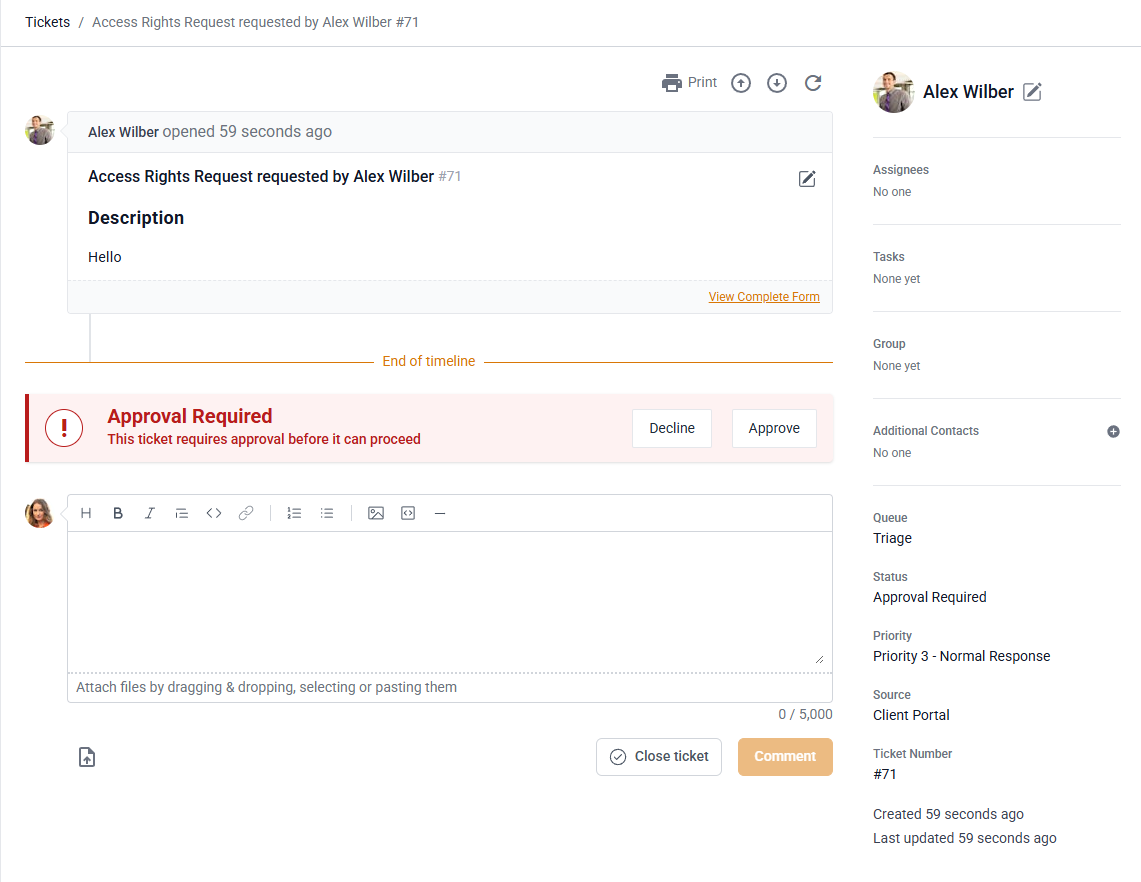Edit ticket description using pencil icon

(807, 179)
